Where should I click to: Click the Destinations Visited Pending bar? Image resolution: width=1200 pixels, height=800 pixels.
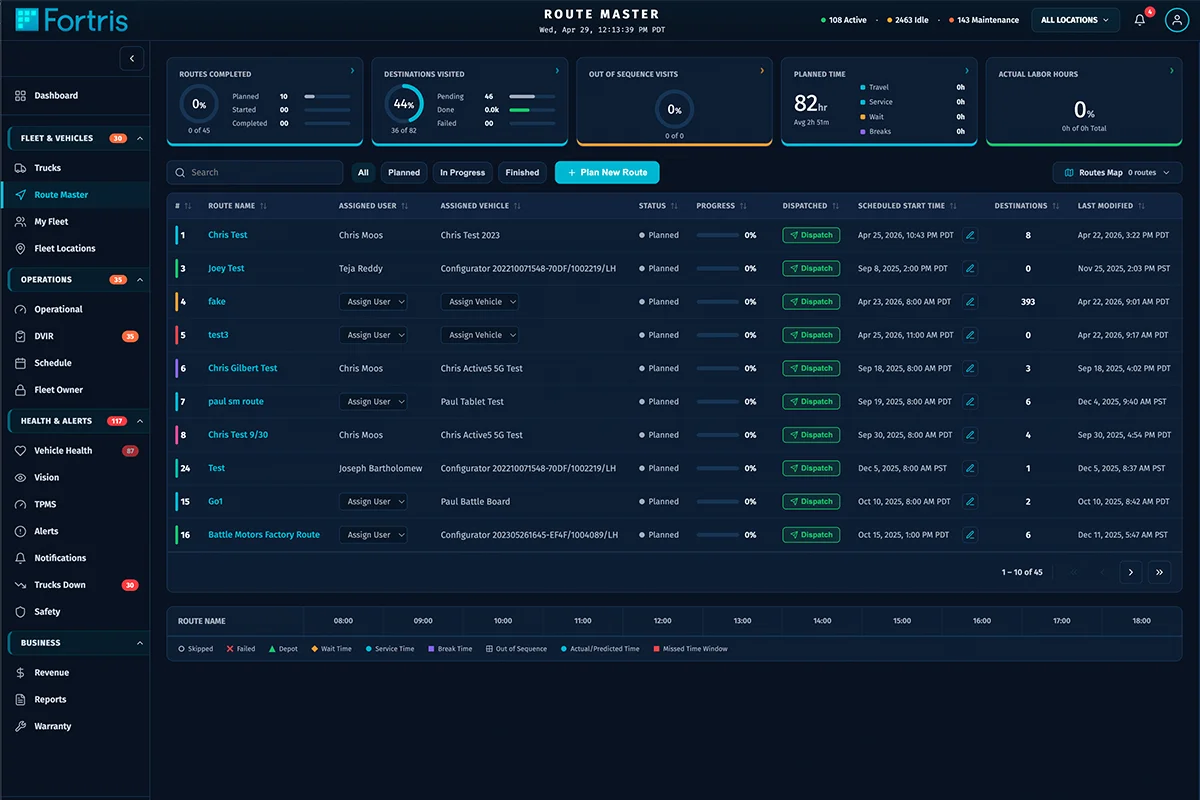pyautogui.click(x=532, y=96)
